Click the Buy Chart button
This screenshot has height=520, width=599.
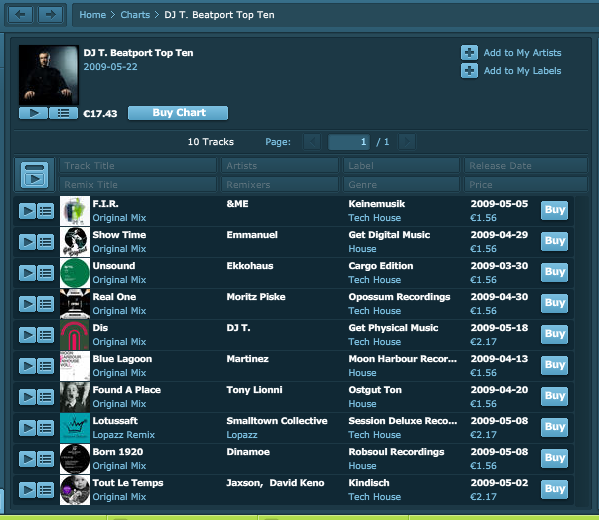pos(178,113)
